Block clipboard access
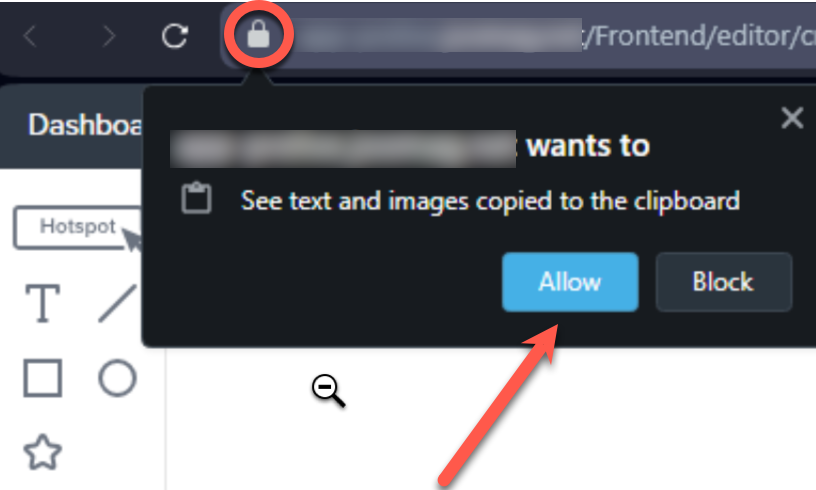 724,282
